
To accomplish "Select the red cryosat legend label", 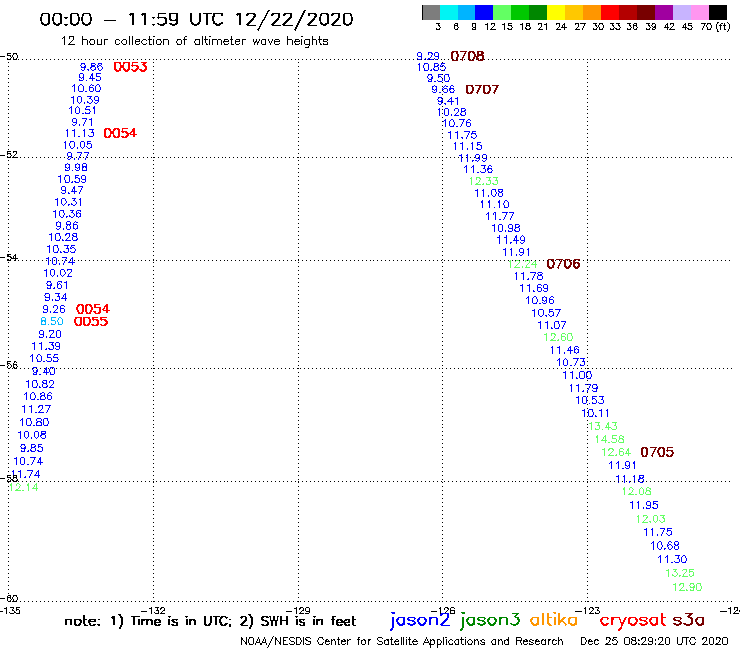I will tap(633, 621).
